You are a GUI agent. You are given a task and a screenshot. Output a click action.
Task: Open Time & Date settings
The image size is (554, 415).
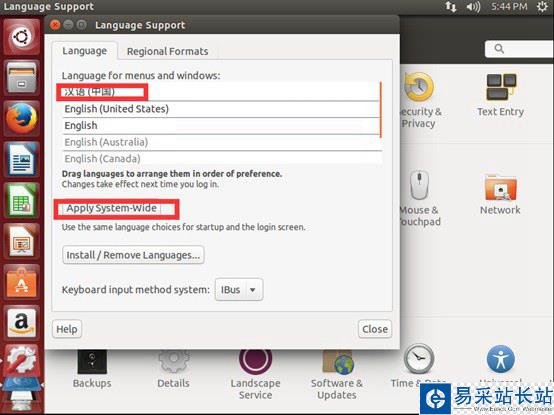click(419, 366)
